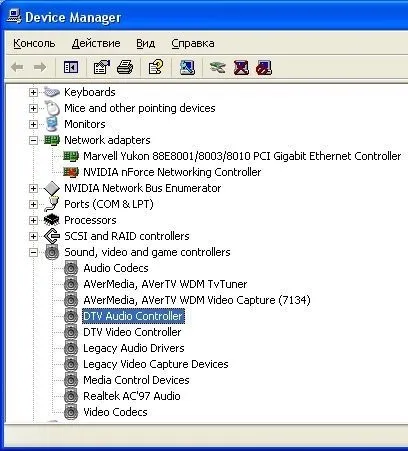Click the Print toolbar icon
The height and width of the screenshot is (451, 408).
(x=125, y=67)
